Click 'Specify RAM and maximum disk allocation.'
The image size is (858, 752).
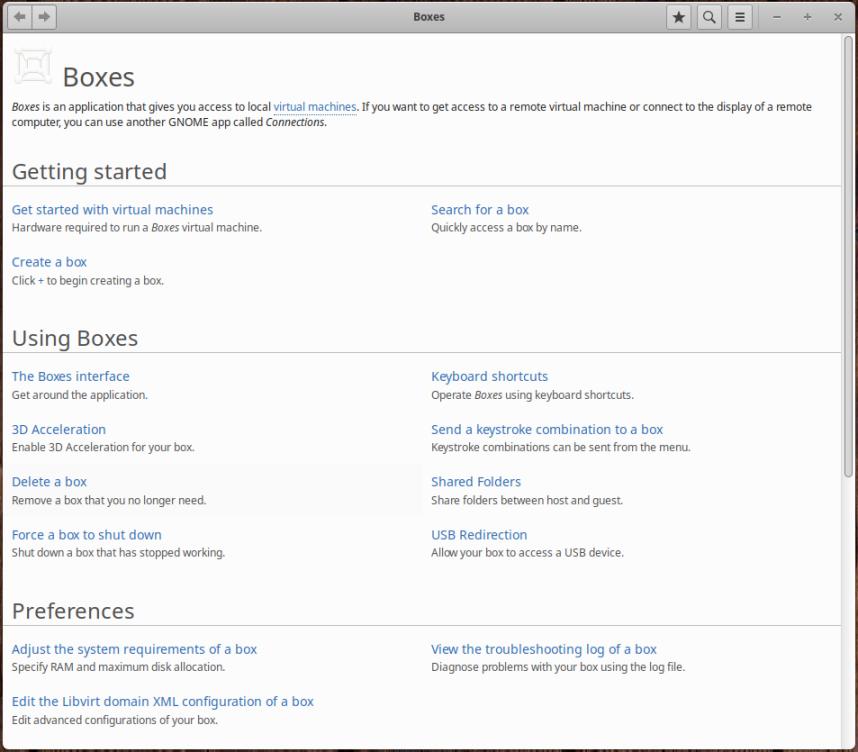point(118,667)
